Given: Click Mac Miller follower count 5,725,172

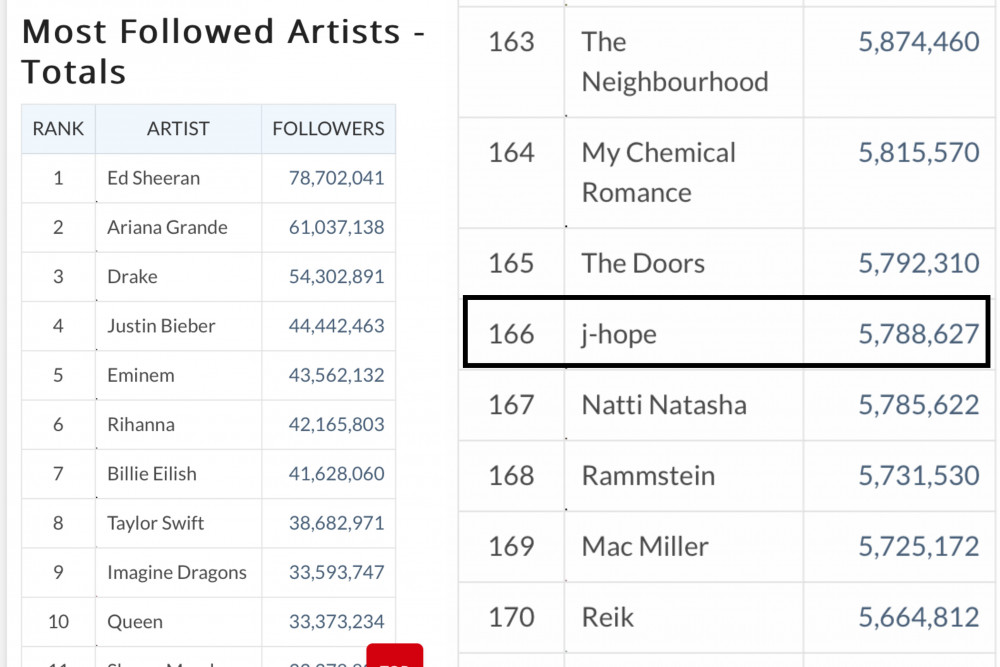Looking at the screenshot, I should pyautogui.click(x=918, y=546).
